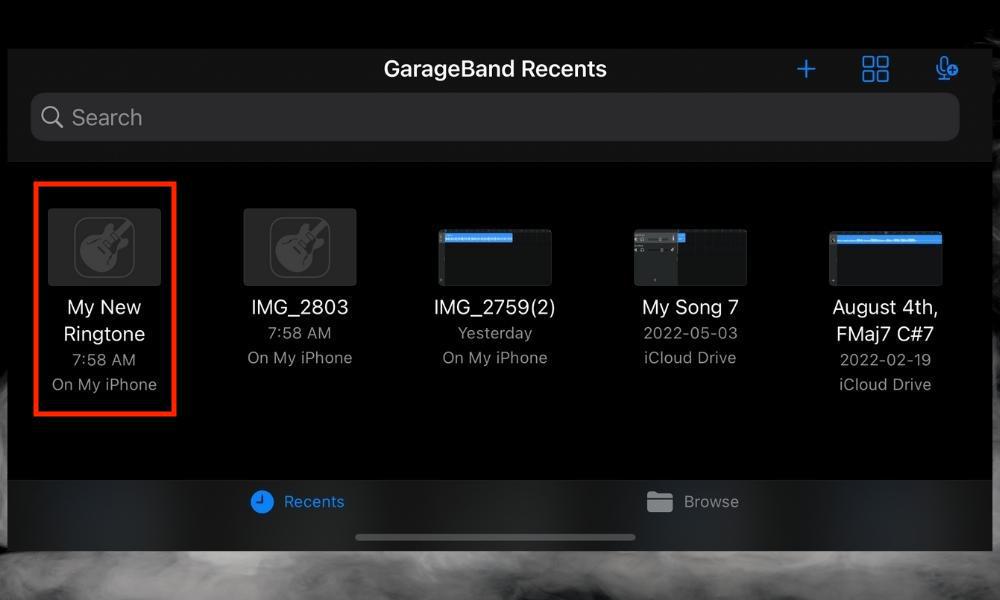Click iCloud Drive under My Song 7
1000x600 pixels.
click(x=690, y=358)
